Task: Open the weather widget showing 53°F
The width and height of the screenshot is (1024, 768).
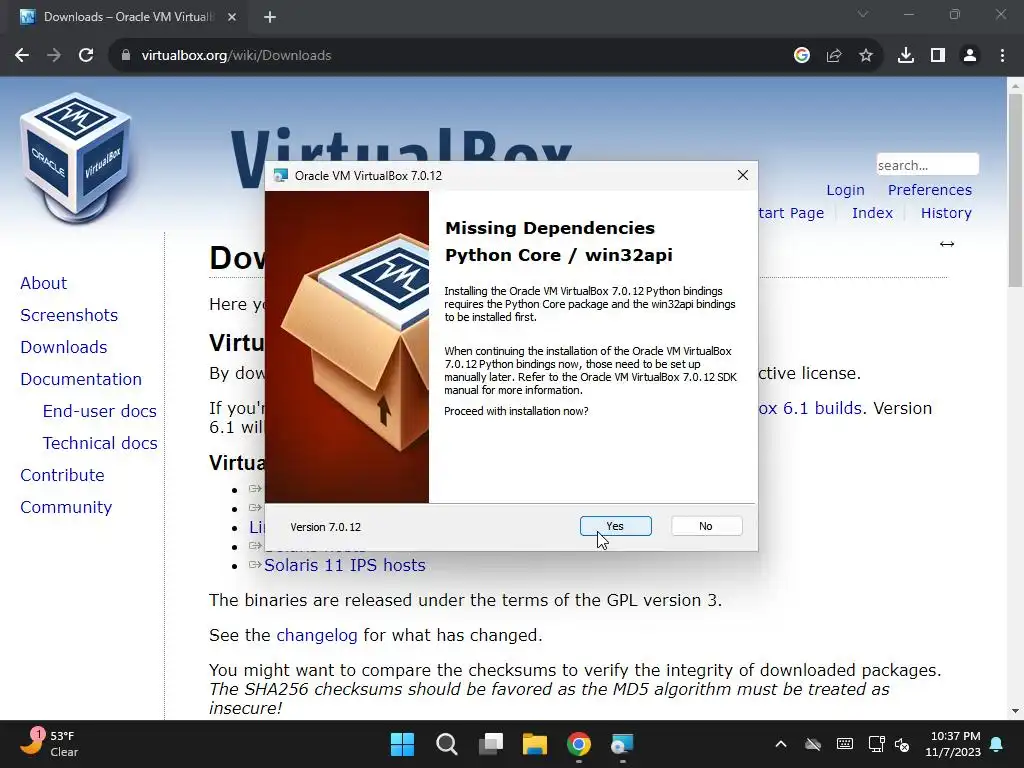Action: coord(50,744)
